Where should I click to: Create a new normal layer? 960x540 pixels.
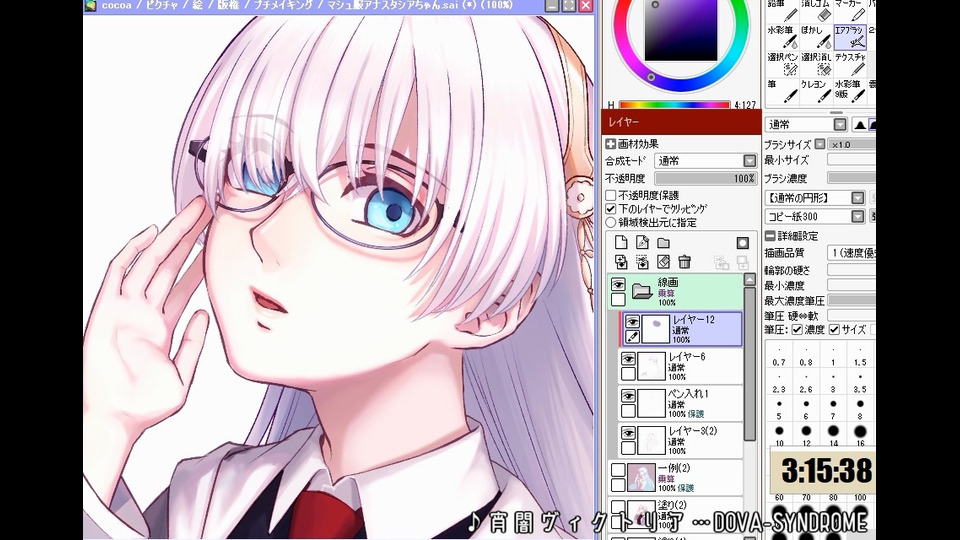[x=621, y=242]
